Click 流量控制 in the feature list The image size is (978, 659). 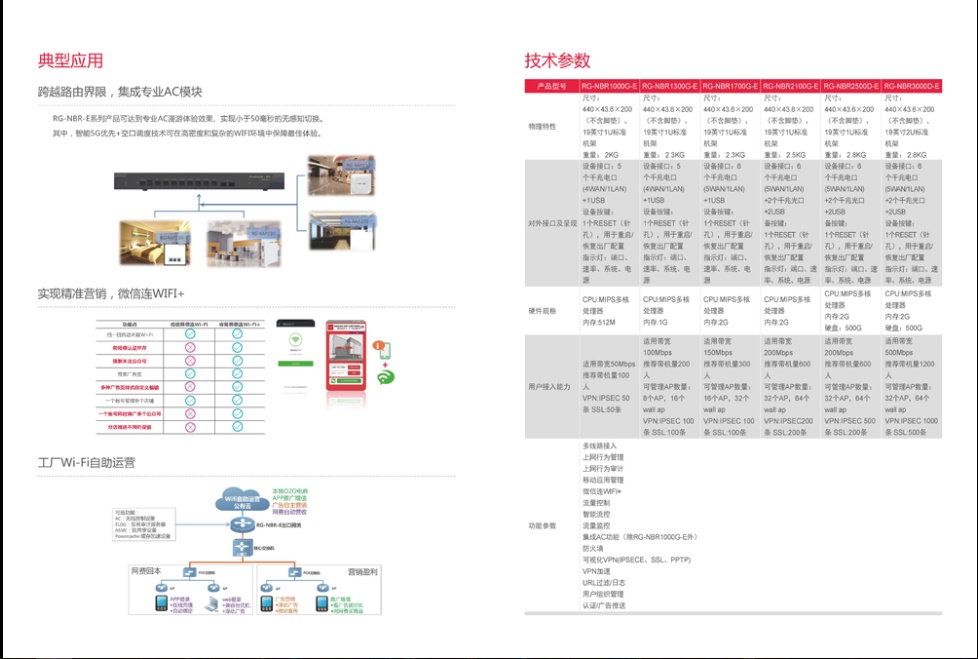[x=596, y=503]
